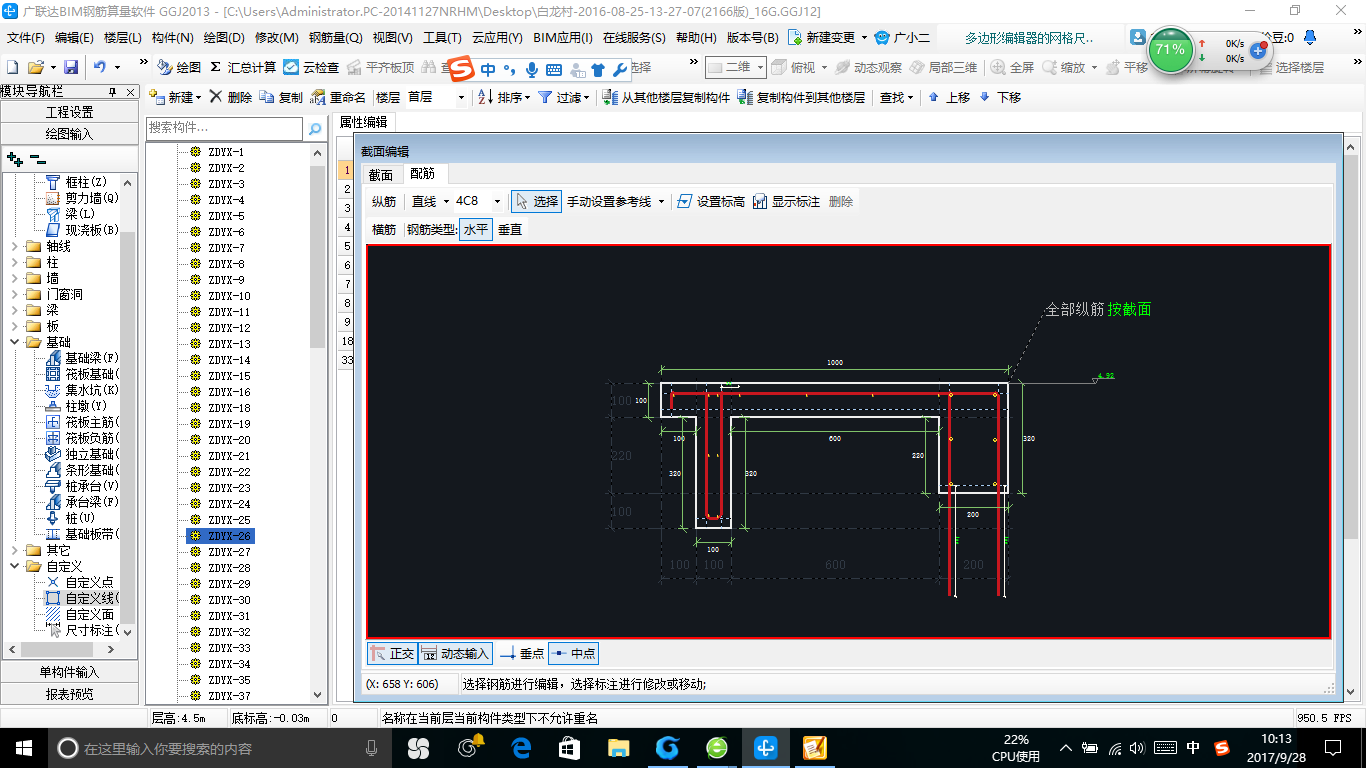Toggle 正交 orthogonal mode
The height and width of the screenshot is (768, 1366).
click(392, 653)
